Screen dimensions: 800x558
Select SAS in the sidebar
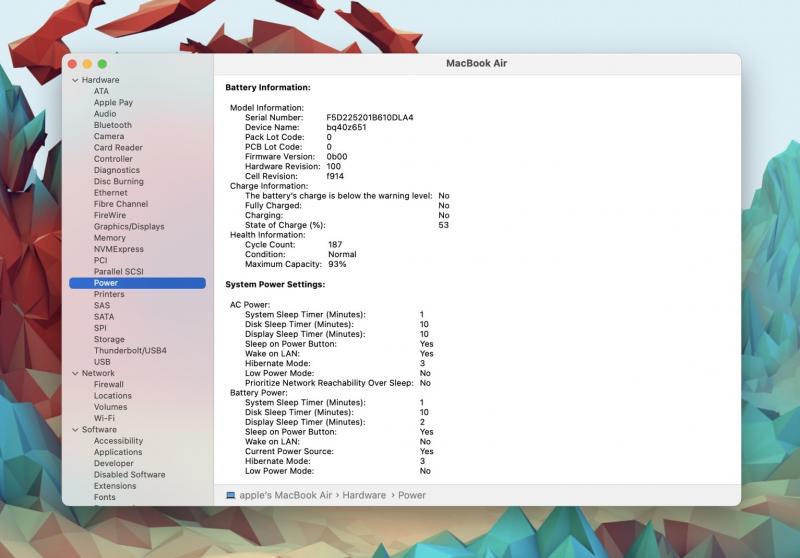click(x=102, y=306)
